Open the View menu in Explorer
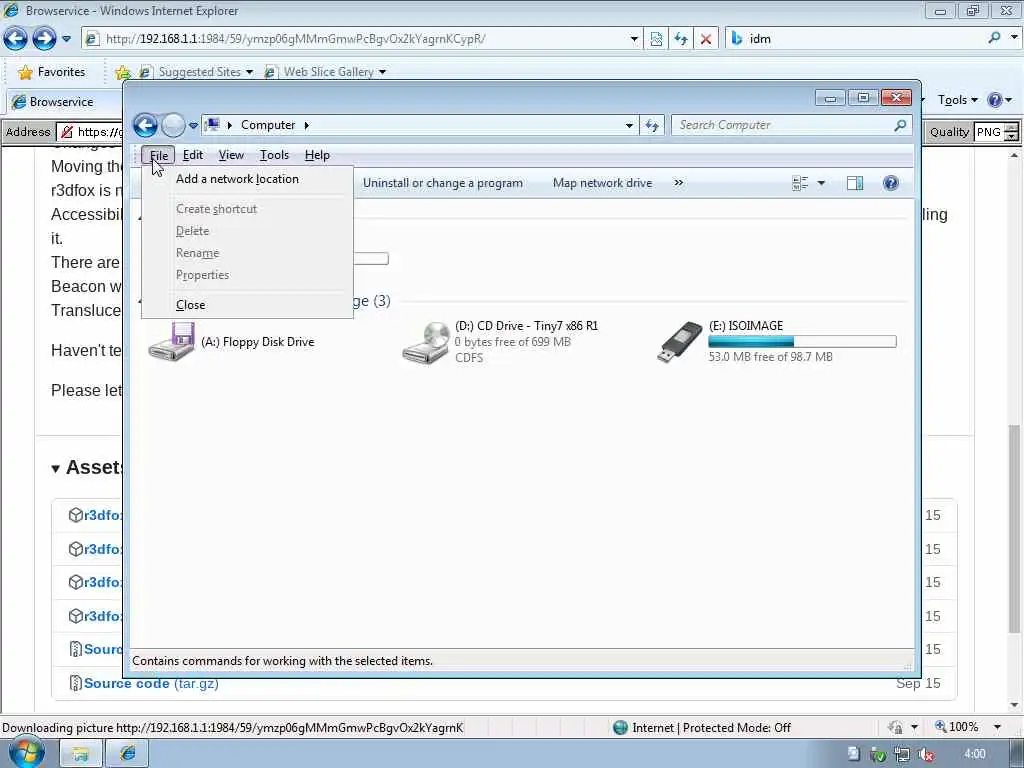 pyautogui.click(x=231, y=155)
